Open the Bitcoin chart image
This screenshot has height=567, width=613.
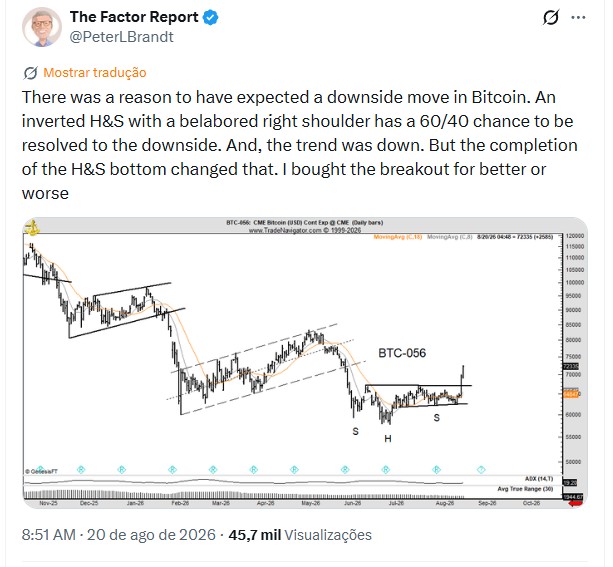(x=305, y=362)
